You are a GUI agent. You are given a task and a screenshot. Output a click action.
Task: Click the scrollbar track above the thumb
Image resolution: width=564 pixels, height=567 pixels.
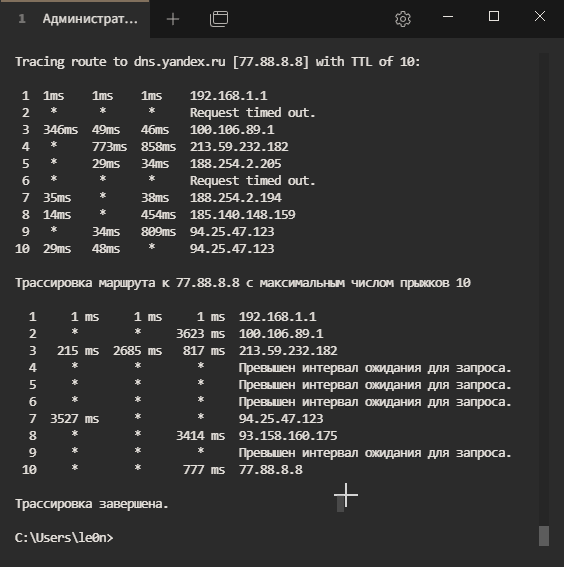(544, 289)
